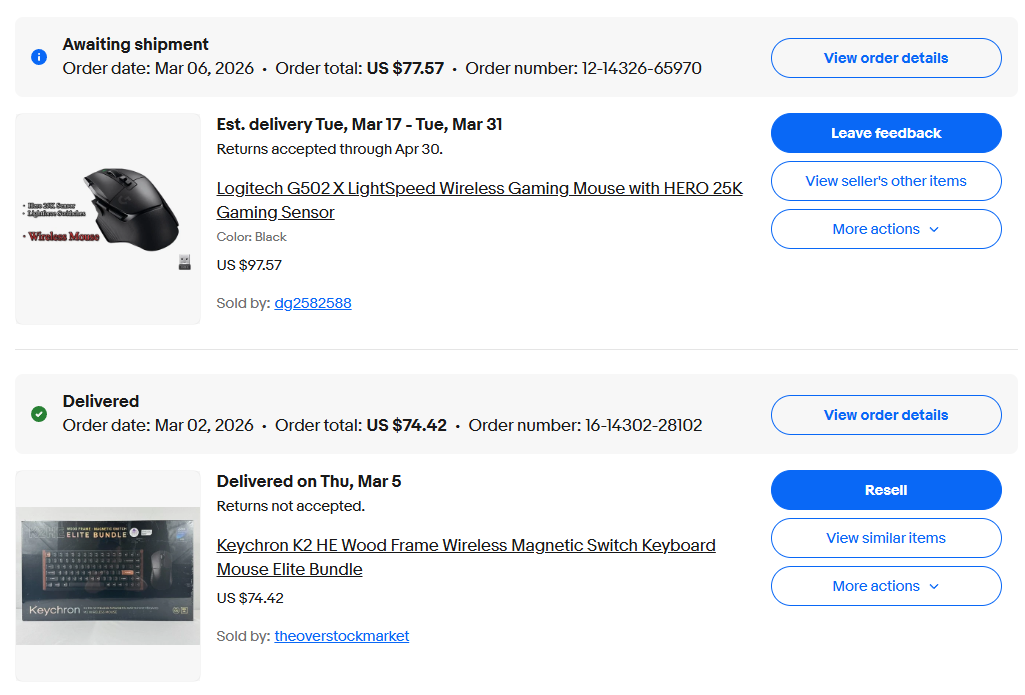Click the Logitech gaming mouse product thumbnail
This screenshot has width=1025, height=695.
tap(108, 219)
